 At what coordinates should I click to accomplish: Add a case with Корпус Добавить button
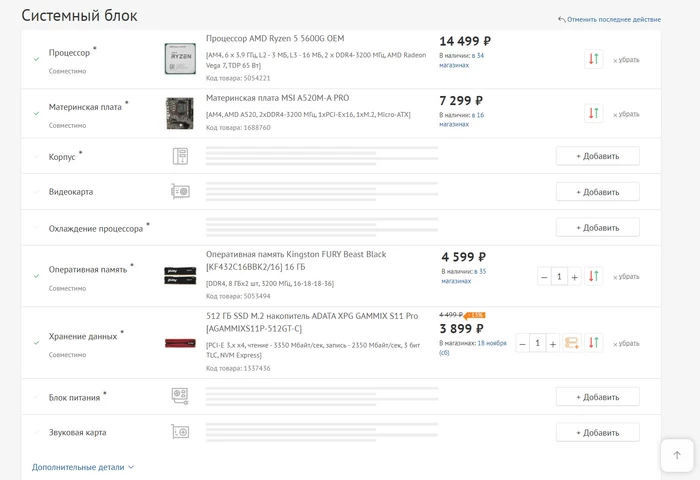click(x=598, y=156)
